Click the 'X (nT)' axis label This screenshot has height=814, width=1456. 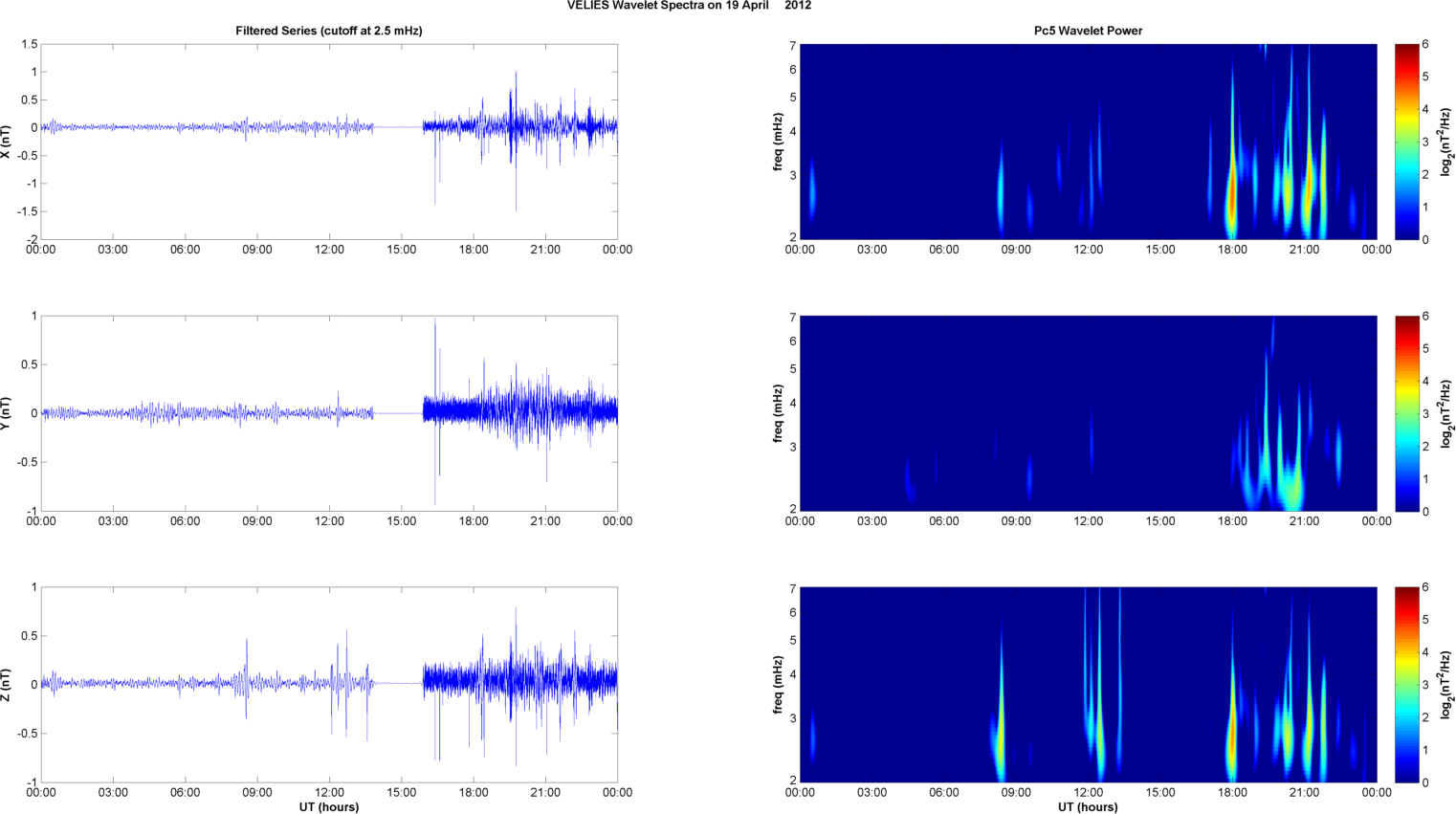click(x=6, y=142)
